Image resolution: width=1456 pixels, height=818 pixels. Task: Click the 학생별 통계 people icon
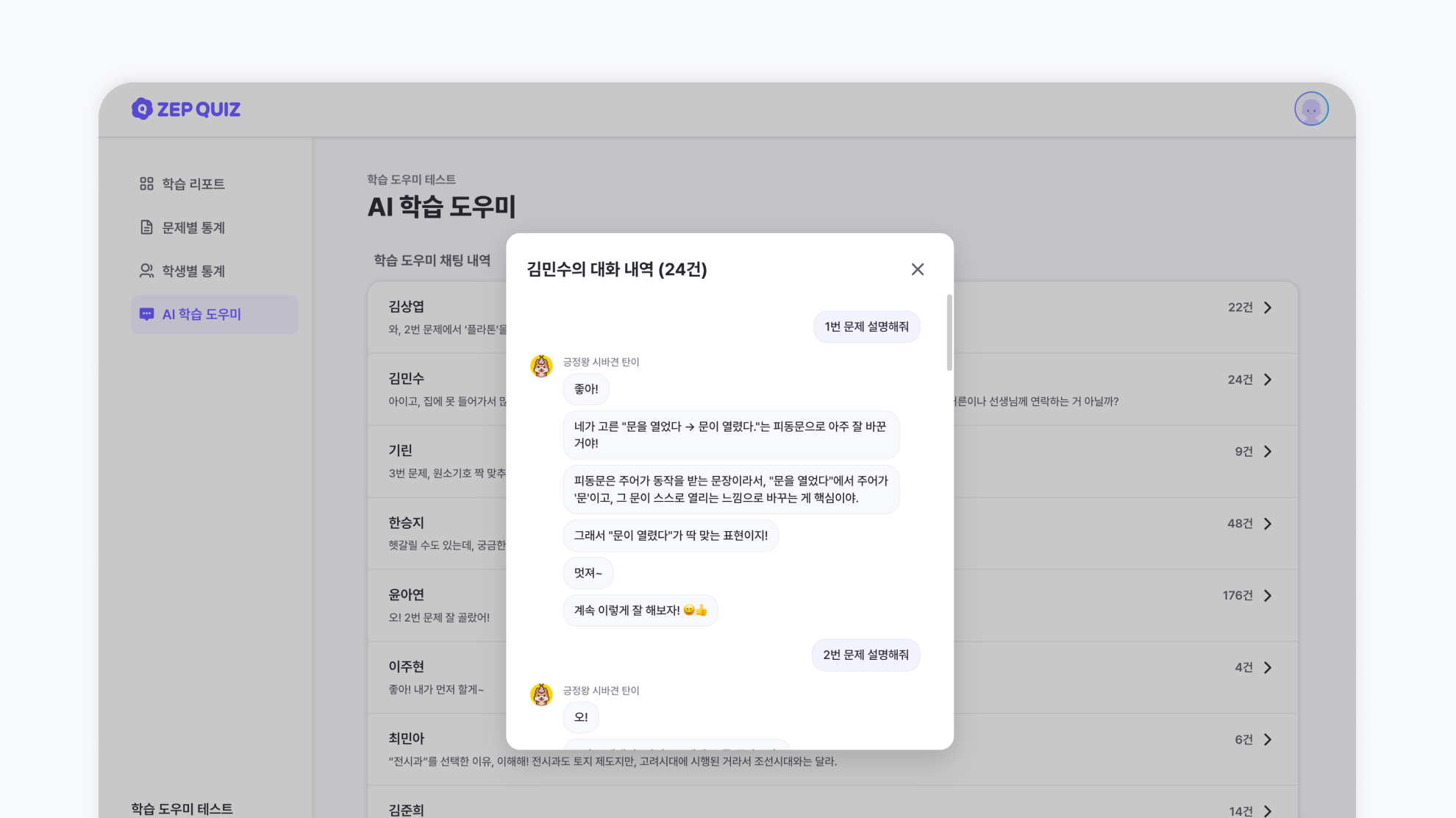146,271
